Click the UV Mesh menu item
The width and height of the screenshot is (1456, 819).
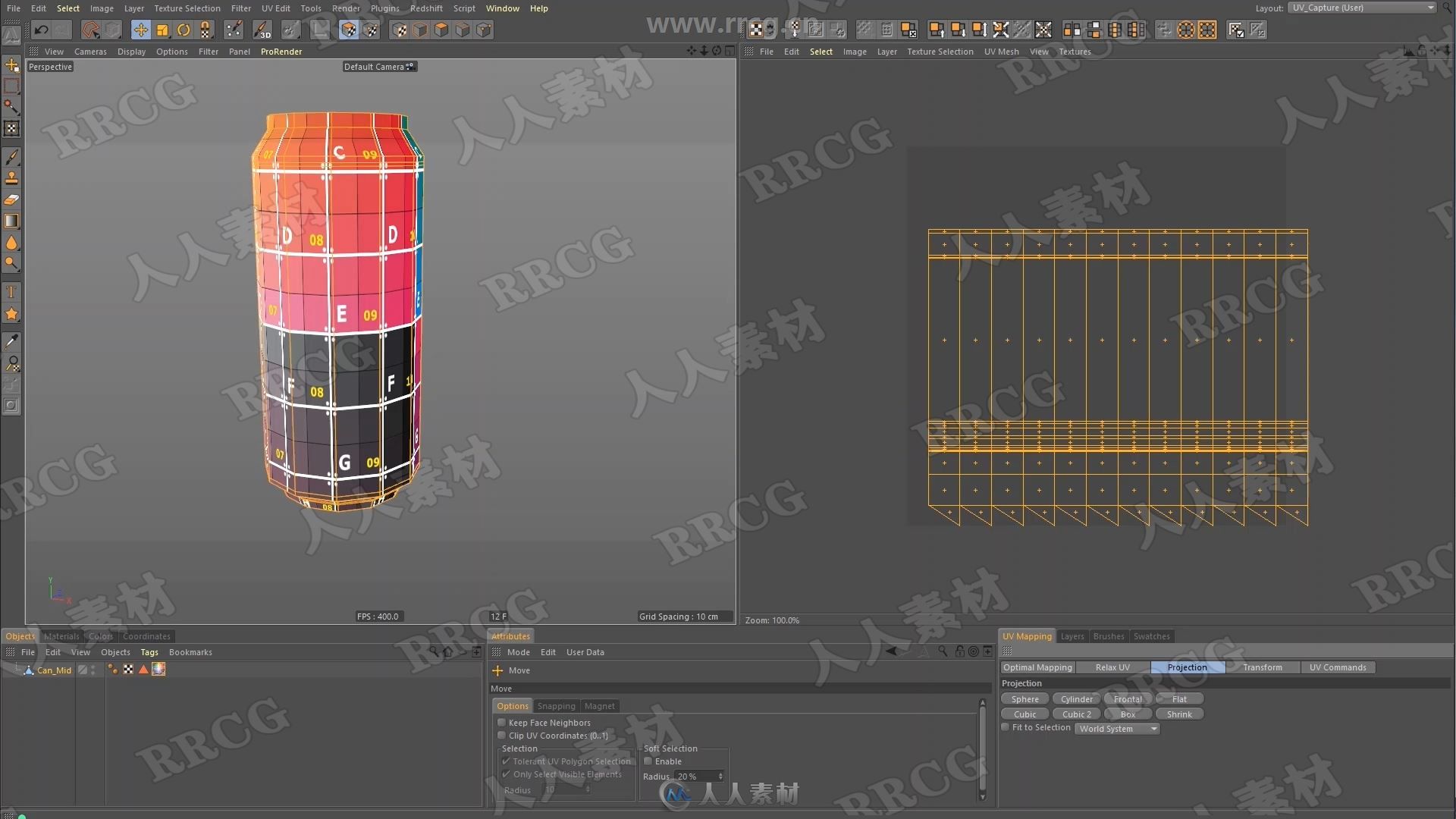coord(1002,51)
